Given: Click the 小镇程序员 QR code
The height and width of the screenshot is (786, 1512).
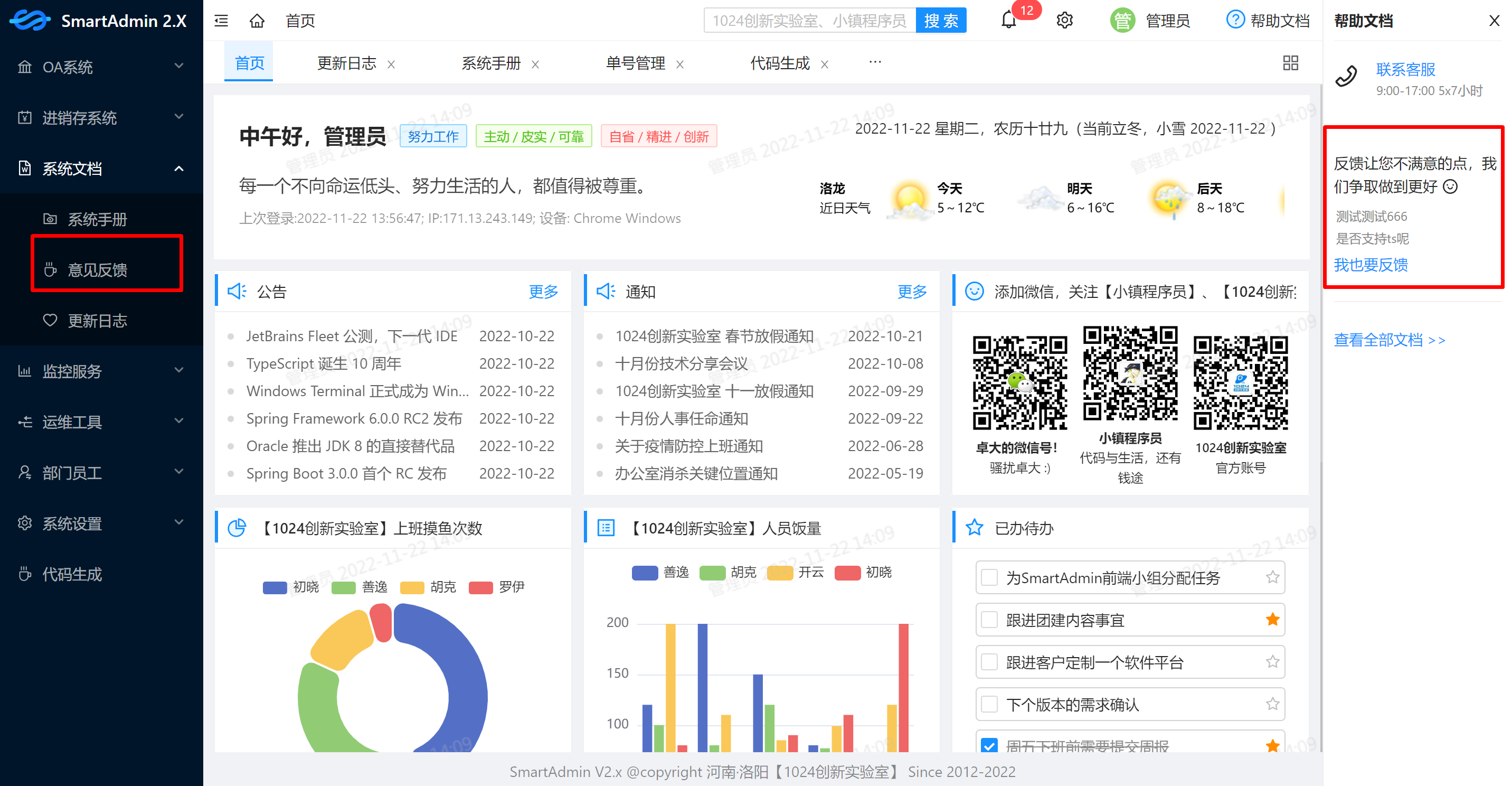Looking at the screenshot, I should coord(1130,374).
